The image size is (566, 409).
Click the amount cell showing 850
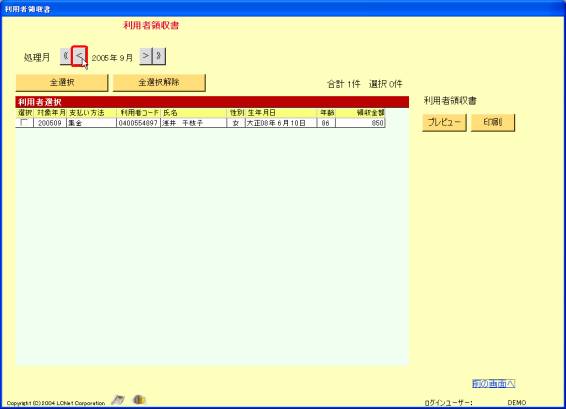(x=360, y=123)
